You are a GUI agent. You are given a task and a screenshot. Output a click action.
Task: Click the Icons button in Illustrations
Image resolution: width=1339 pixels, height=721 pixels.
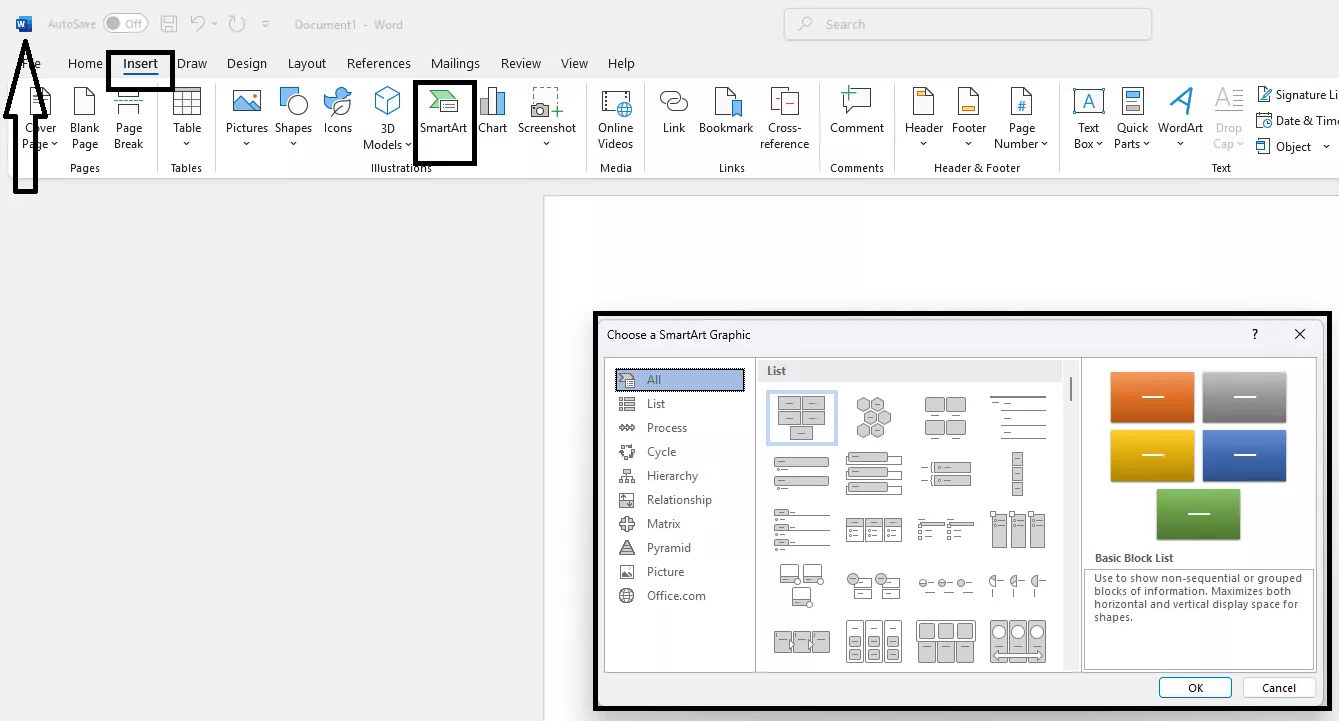pos(338,112)
